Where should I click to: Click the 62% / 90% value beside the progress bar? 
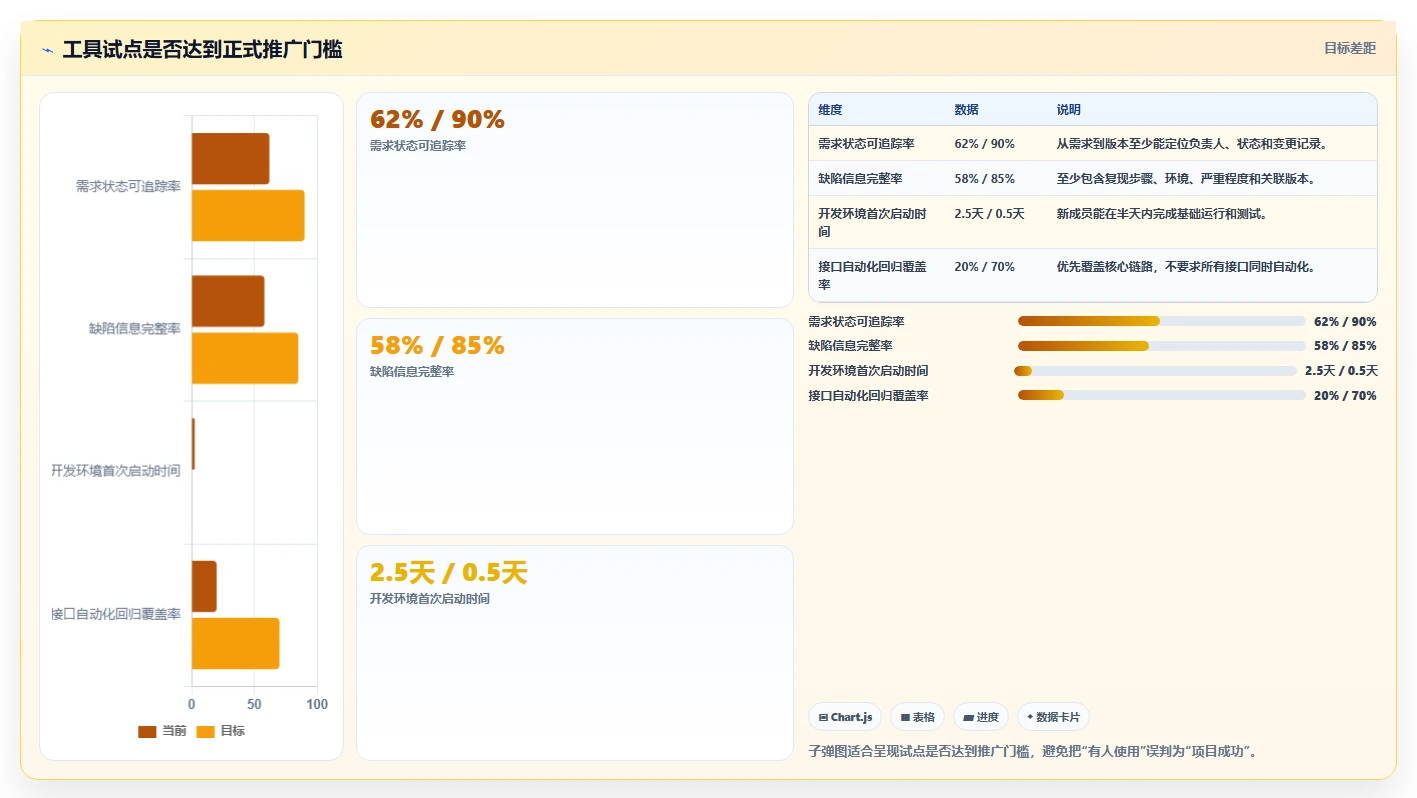(1345, 322)
